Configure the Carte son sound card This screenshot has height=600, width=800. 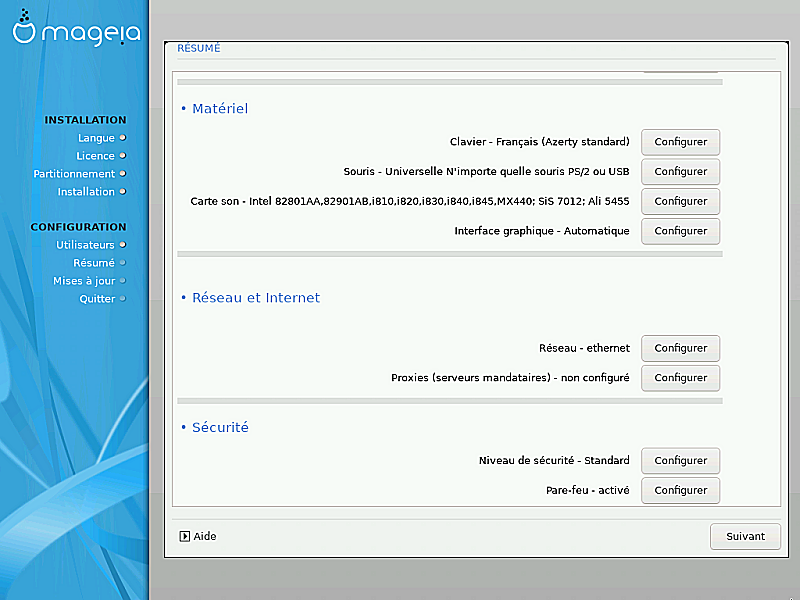[x=680, y=201]
